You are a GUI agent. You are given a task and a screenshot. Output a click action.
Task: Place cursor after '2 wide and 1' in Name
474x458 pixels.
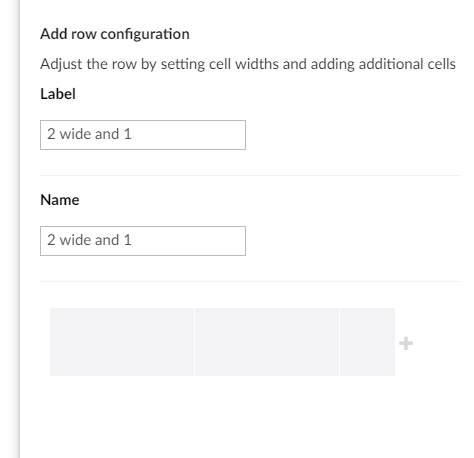[x=133, y=240]
